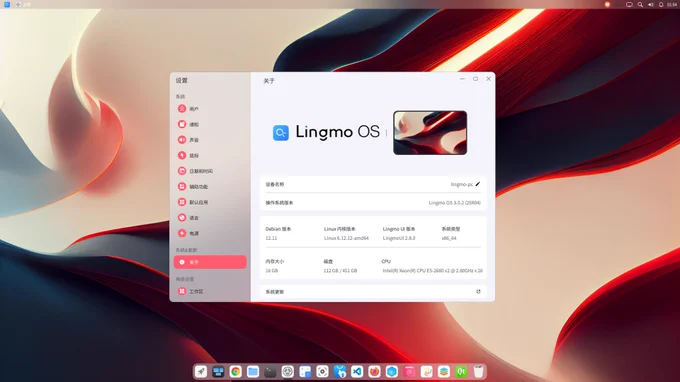Launch Visual Studio Code from the dock
The width and height of the screenshot is (680, 382).
tap(357, 372)
